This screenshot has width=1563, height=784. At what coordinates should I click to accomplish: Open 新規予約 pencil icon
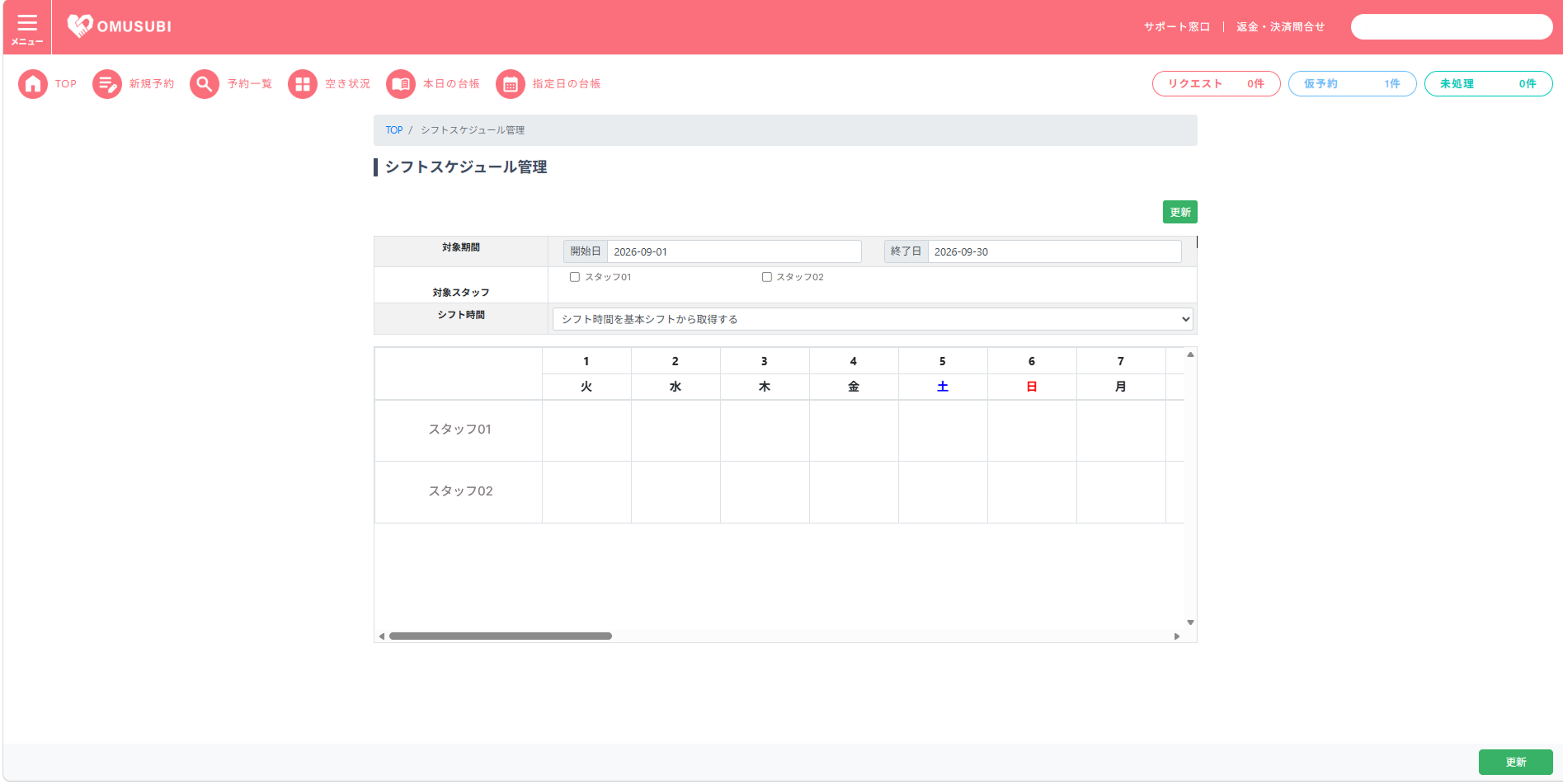[x=107, y=84]
